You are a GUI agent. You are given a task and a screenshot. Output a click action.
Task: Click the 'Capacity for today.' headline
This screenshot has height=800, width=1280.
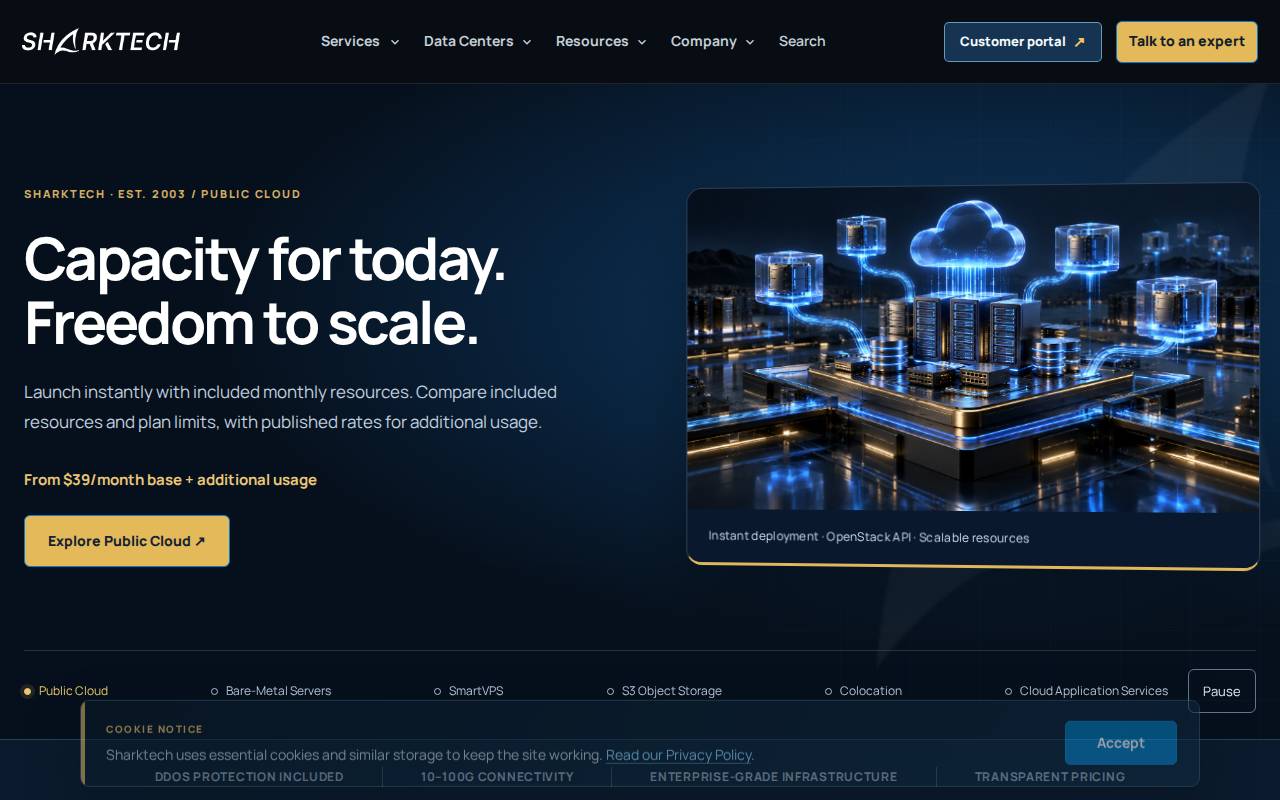[x=265, y=258]
